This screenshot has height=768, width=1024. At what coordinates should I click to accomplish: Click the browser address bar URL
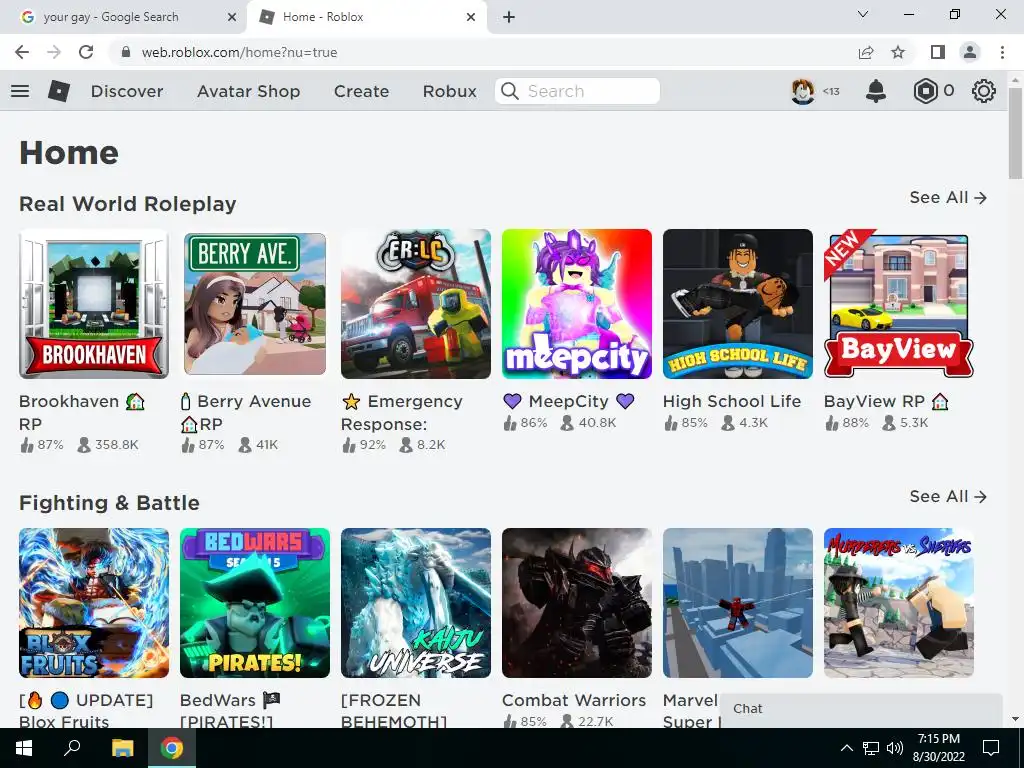point(240,52)
